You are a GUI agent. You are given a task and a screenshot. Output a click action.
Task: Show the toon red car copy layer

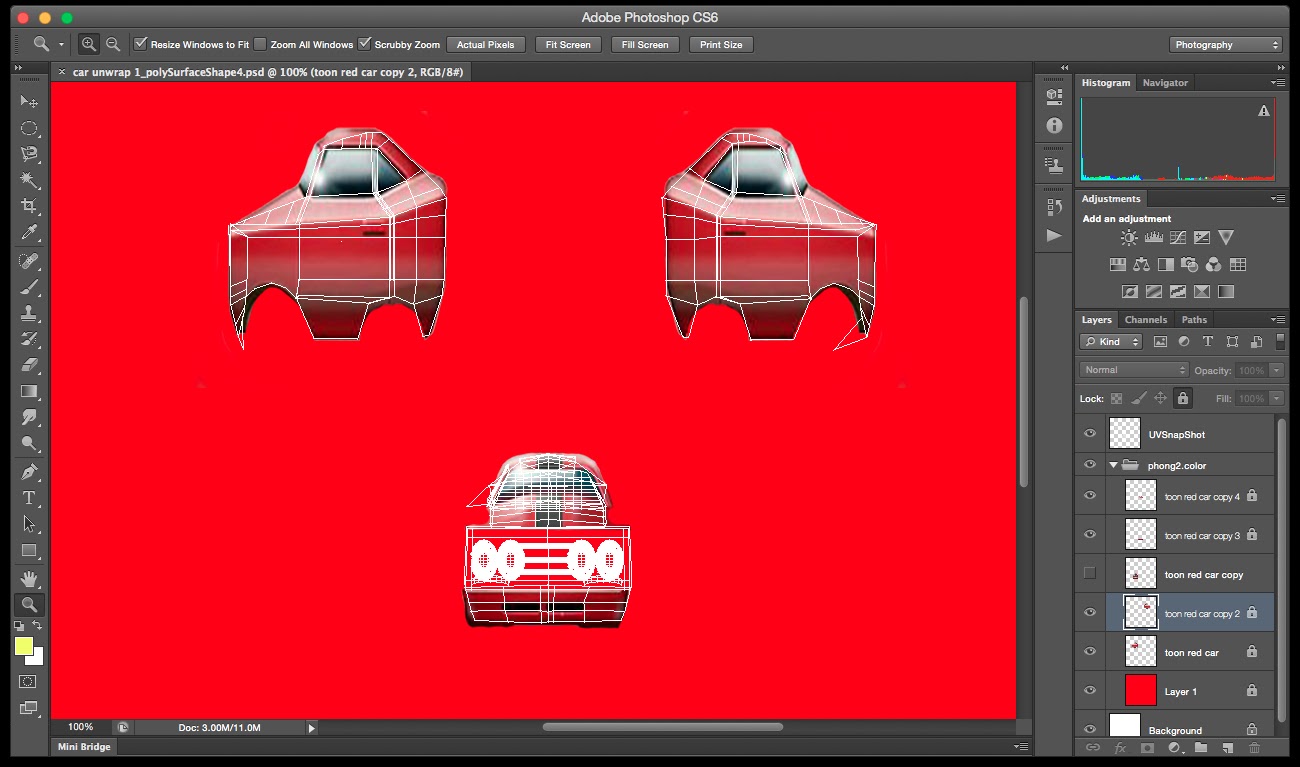tap(1090, 573)
